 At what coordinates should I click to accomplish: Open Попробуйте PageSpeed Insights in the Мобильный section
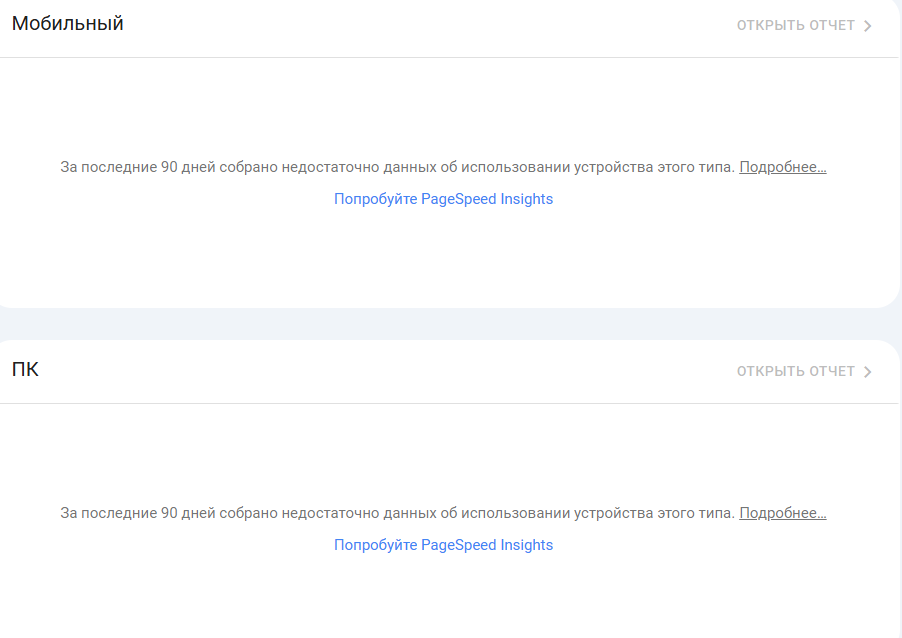(x=444, y=199)
